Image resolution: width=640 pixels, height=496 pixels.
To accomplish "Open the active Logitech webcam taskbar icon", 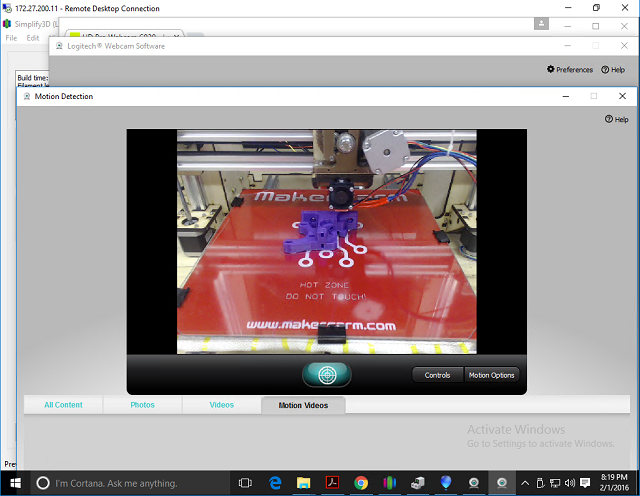I will (502, 483).
